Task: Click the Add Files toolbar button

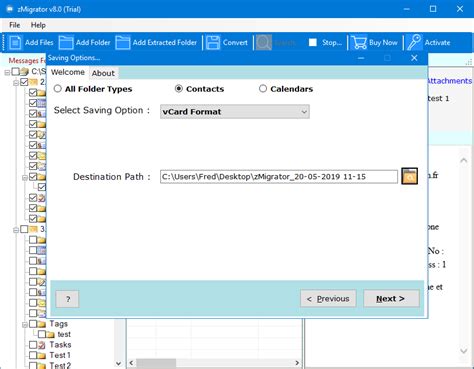Action: (x=31, y=43)
